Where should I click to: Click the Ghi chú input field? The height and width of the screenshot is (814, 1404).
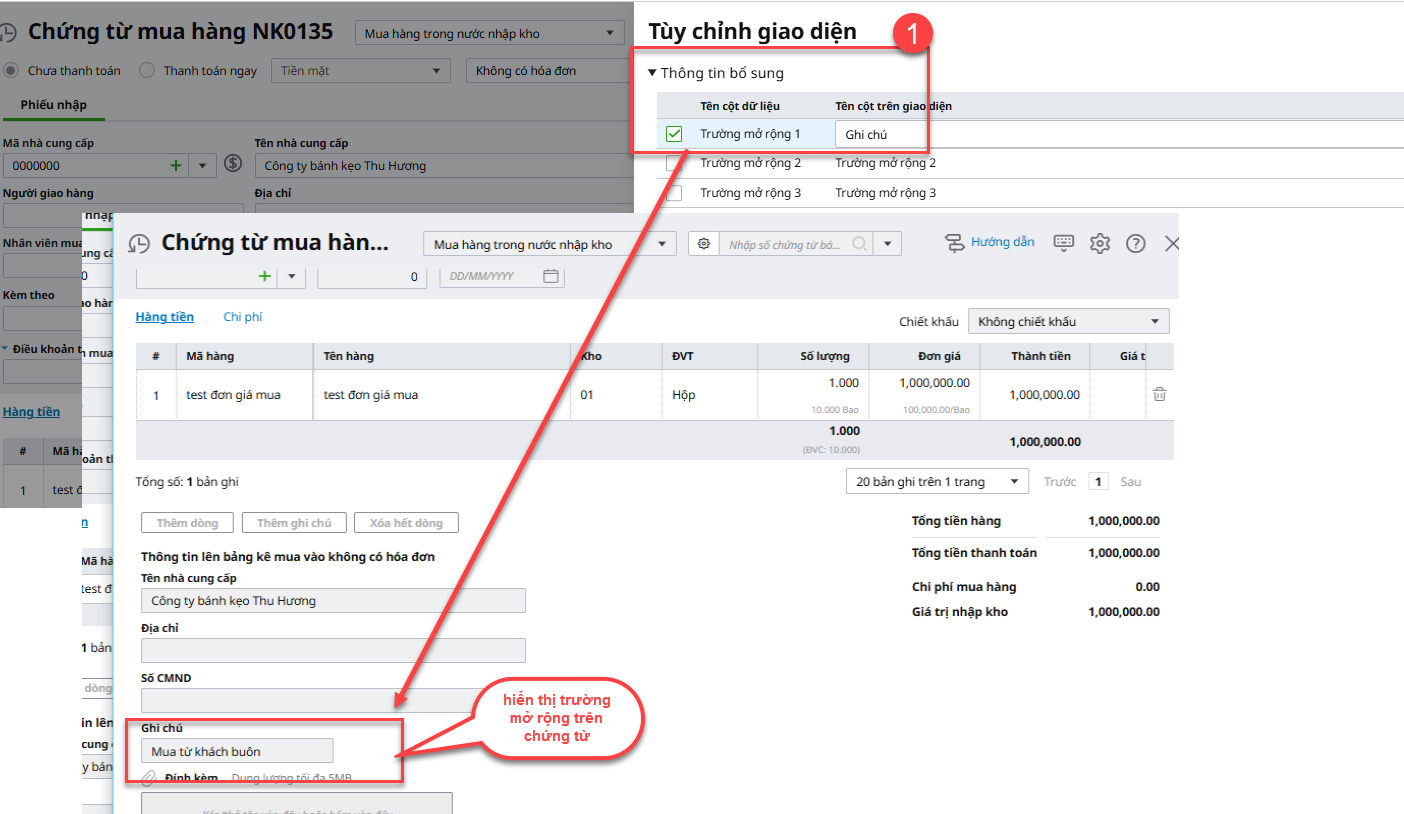point(237,751)
